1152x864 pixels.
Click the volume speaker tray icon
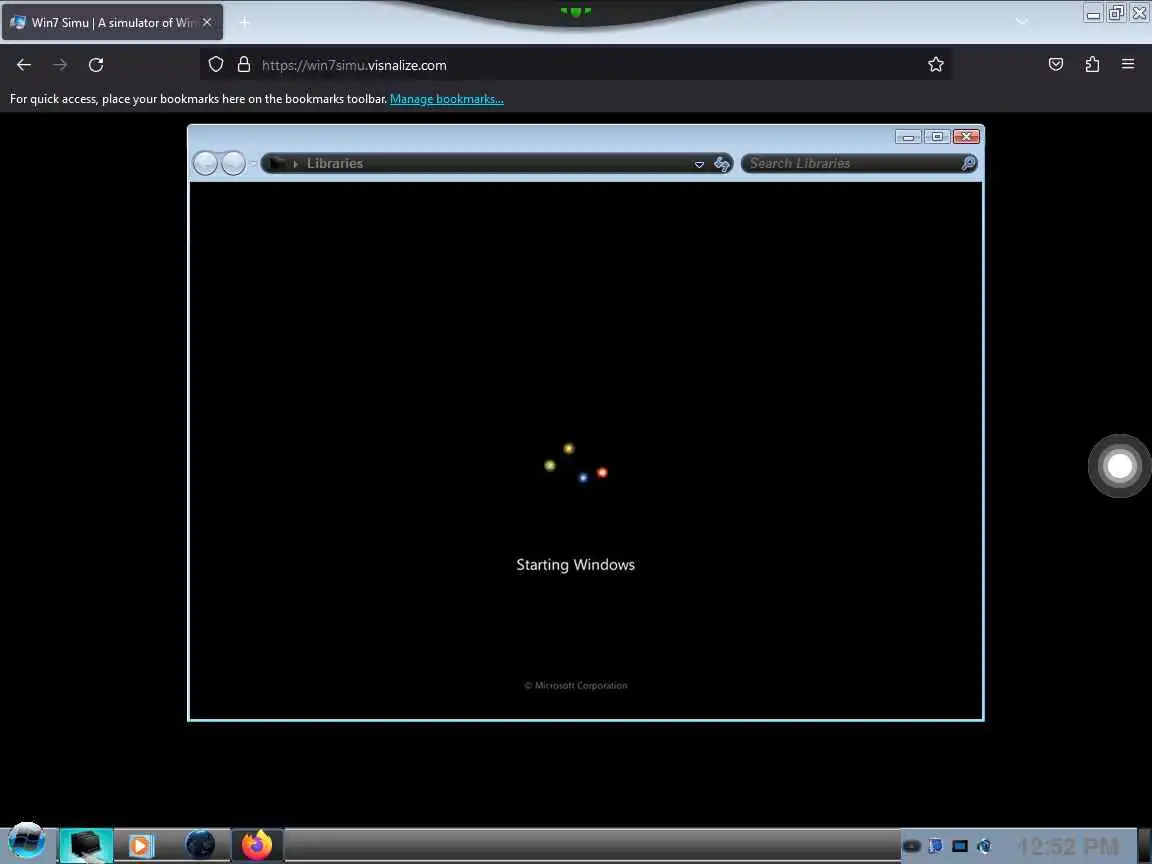(984, 846)
